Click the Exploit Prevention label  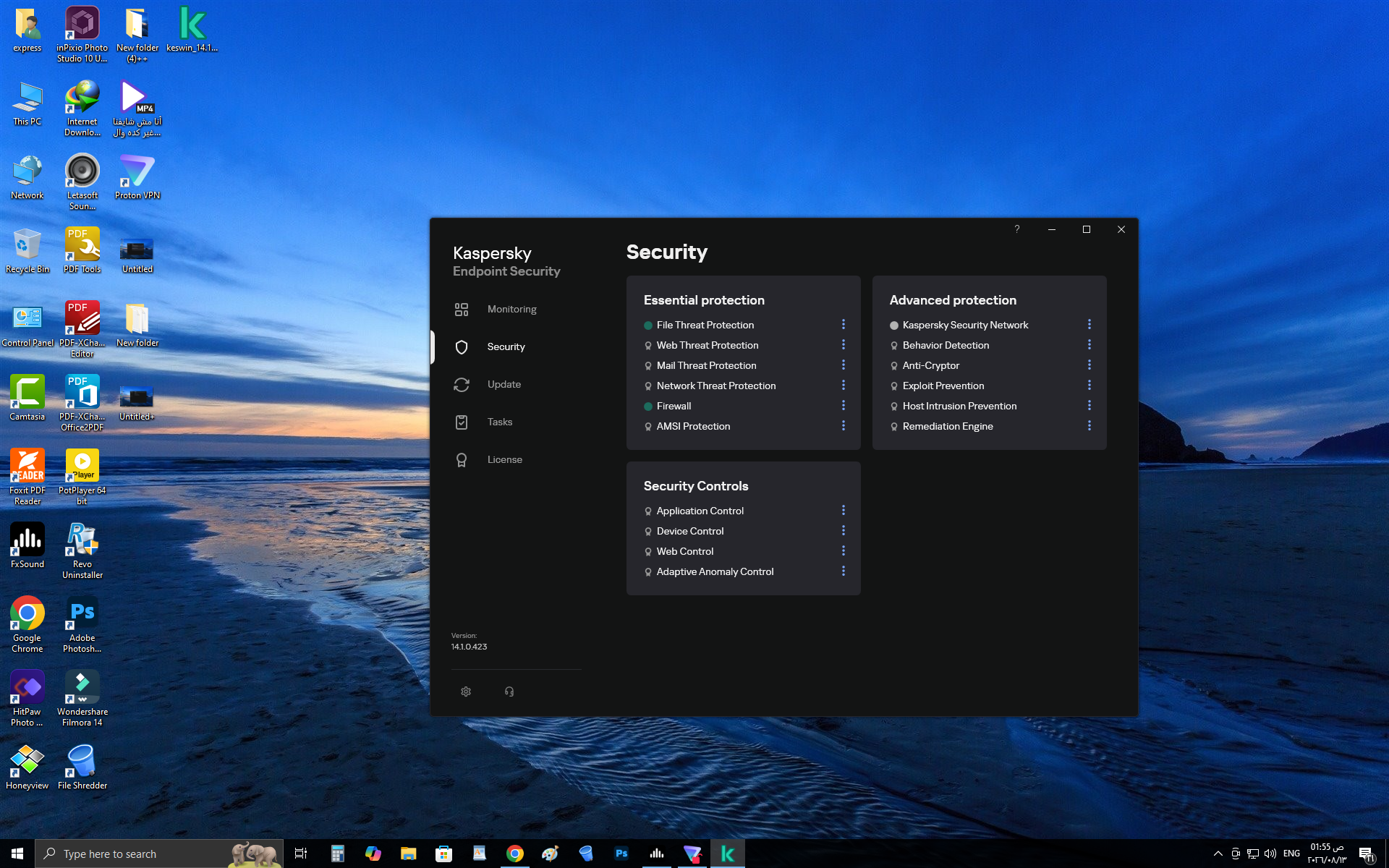(x=943, y=386)
